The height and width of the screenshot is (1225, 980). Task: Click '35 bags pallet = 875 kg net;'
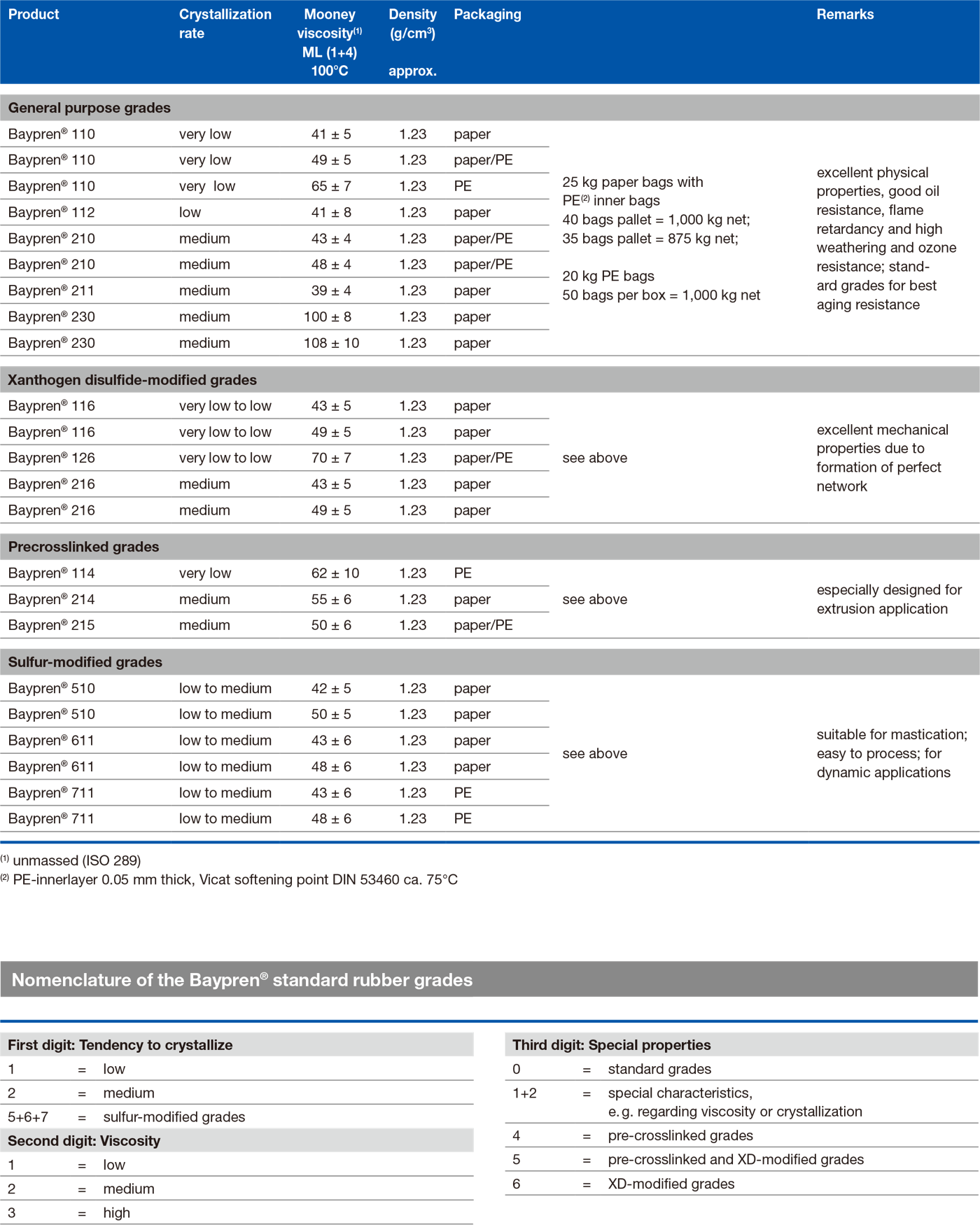click(650, 239)
